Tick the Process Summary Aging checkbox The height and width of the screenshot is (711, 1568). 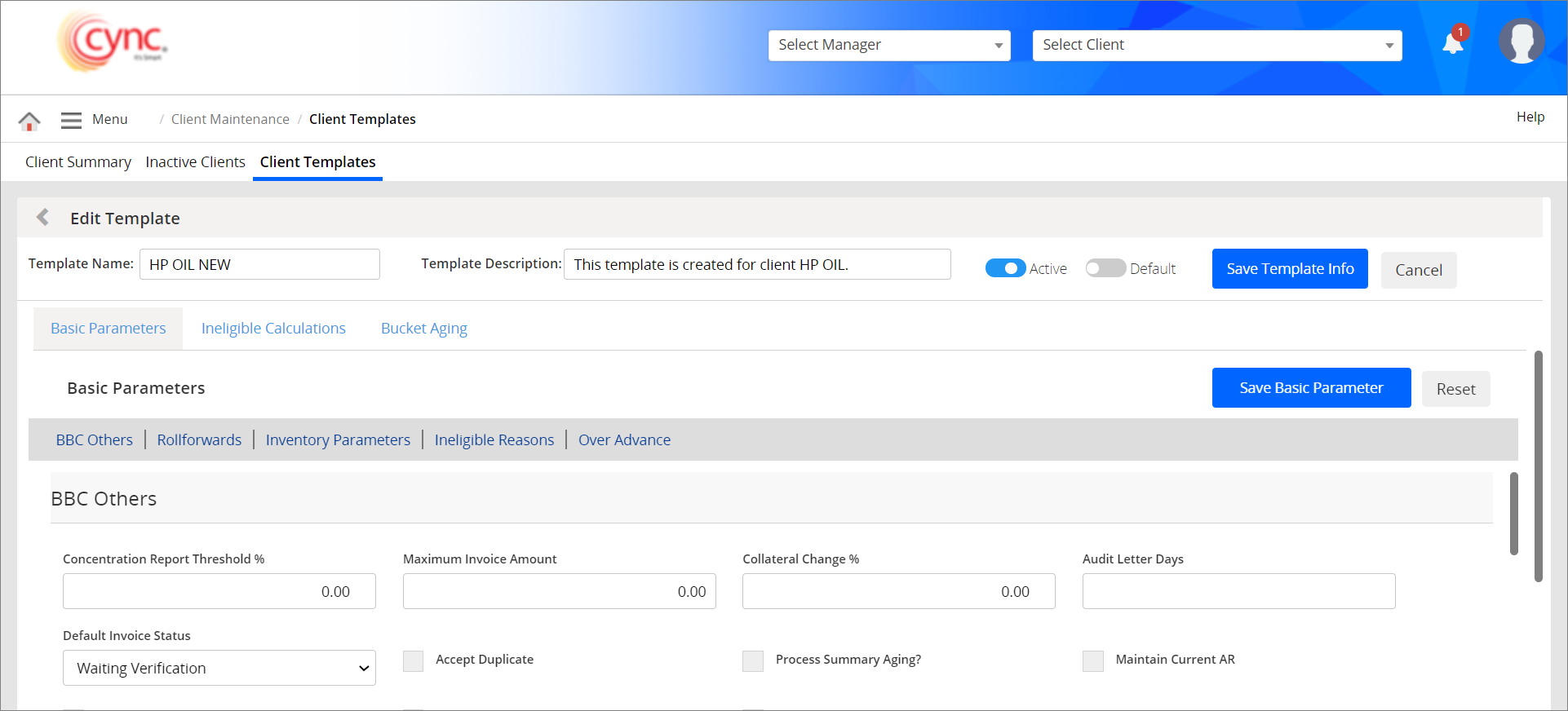tap(753, 660)
